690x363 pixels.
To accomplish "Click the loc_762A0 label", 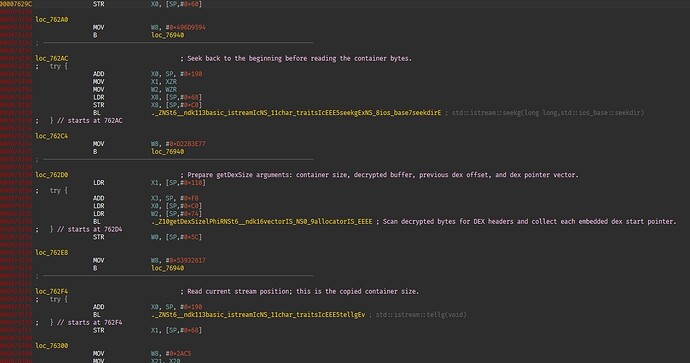I will coord(51,20).
